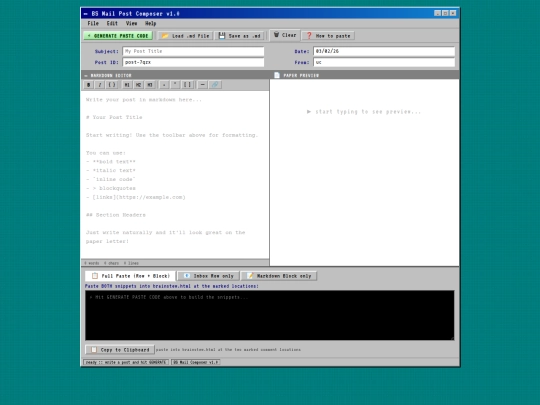Click the black paste code output box
Image resolution: width=540 pixels, height=405 pixels.
click(270, 315)
